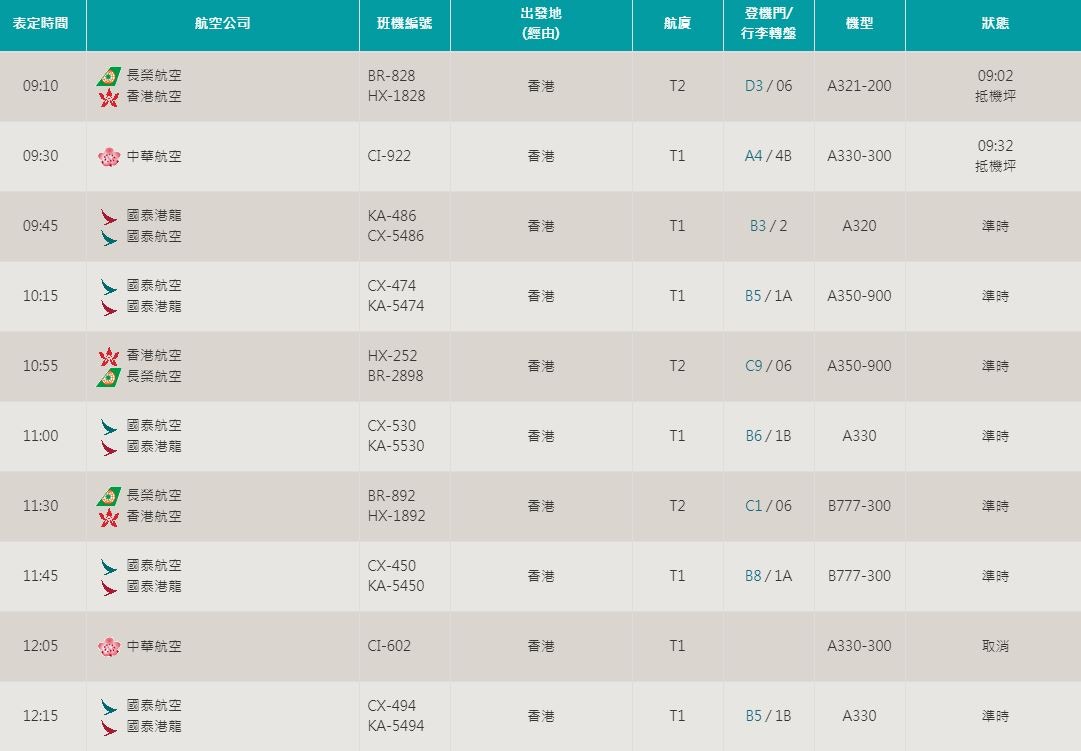Click Hong Kong Airlines logo in 09:10 row
1081x751 pixels.
(108, 97)
